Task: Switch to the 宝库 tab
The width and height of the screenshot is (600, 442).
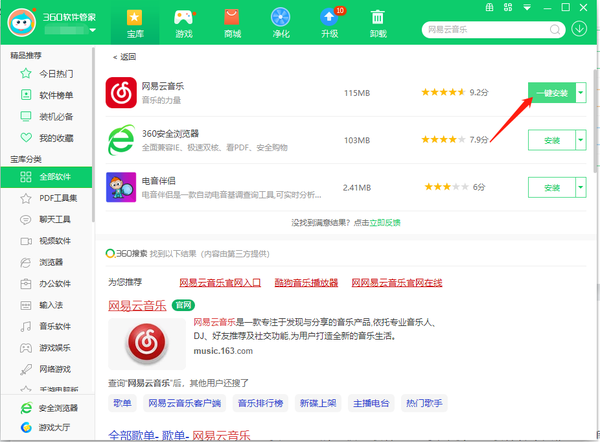Action: (133, 22)
